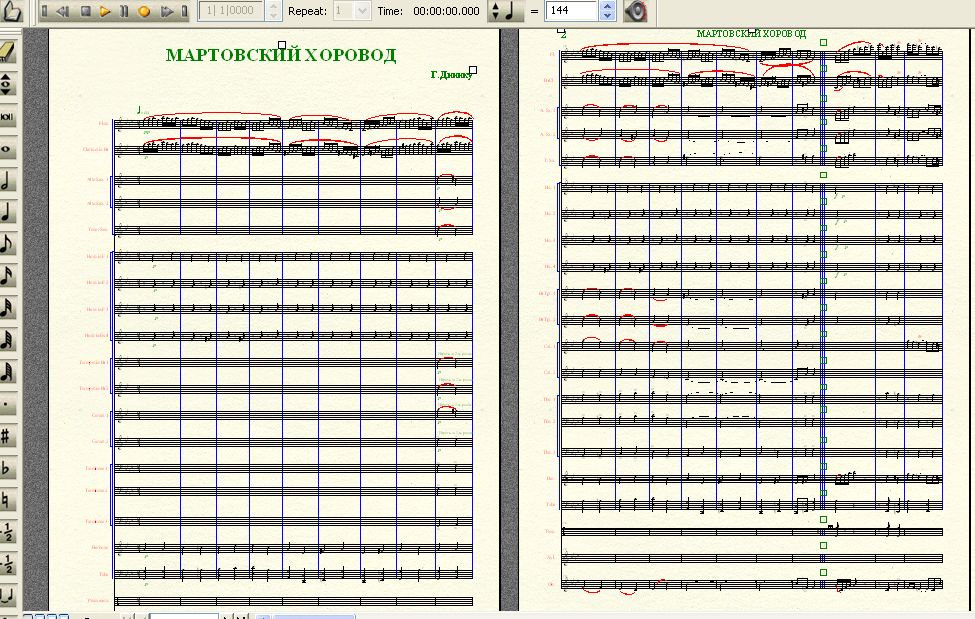This screenshot has height=619, width=975.
Task: Select the sharp accidental tool
Action: (7, 436)
